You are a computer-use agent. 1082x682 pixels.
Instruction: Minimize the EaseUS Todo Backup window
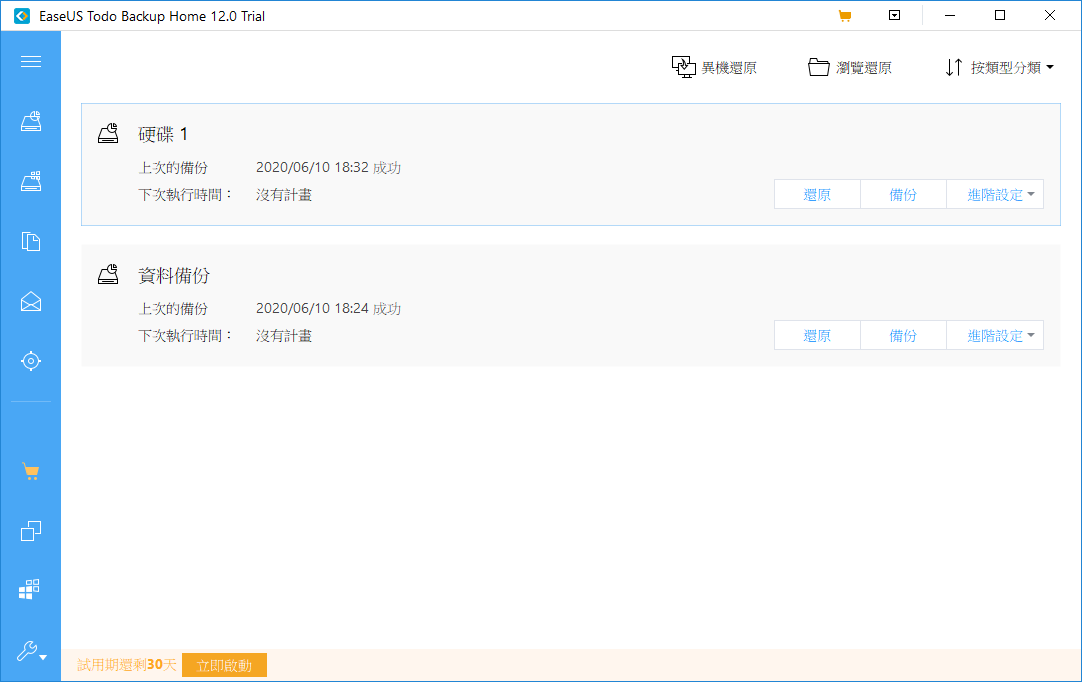950,15
